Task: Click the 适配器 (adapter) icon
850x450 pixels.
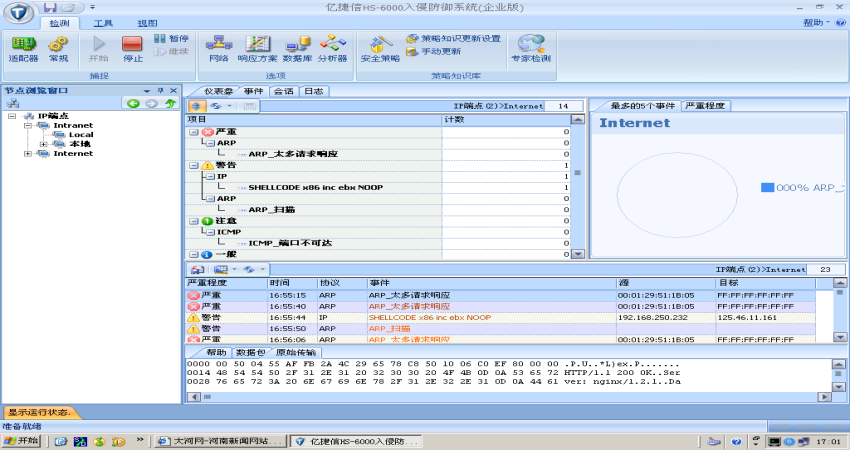Action: click(x=22, y=48)
